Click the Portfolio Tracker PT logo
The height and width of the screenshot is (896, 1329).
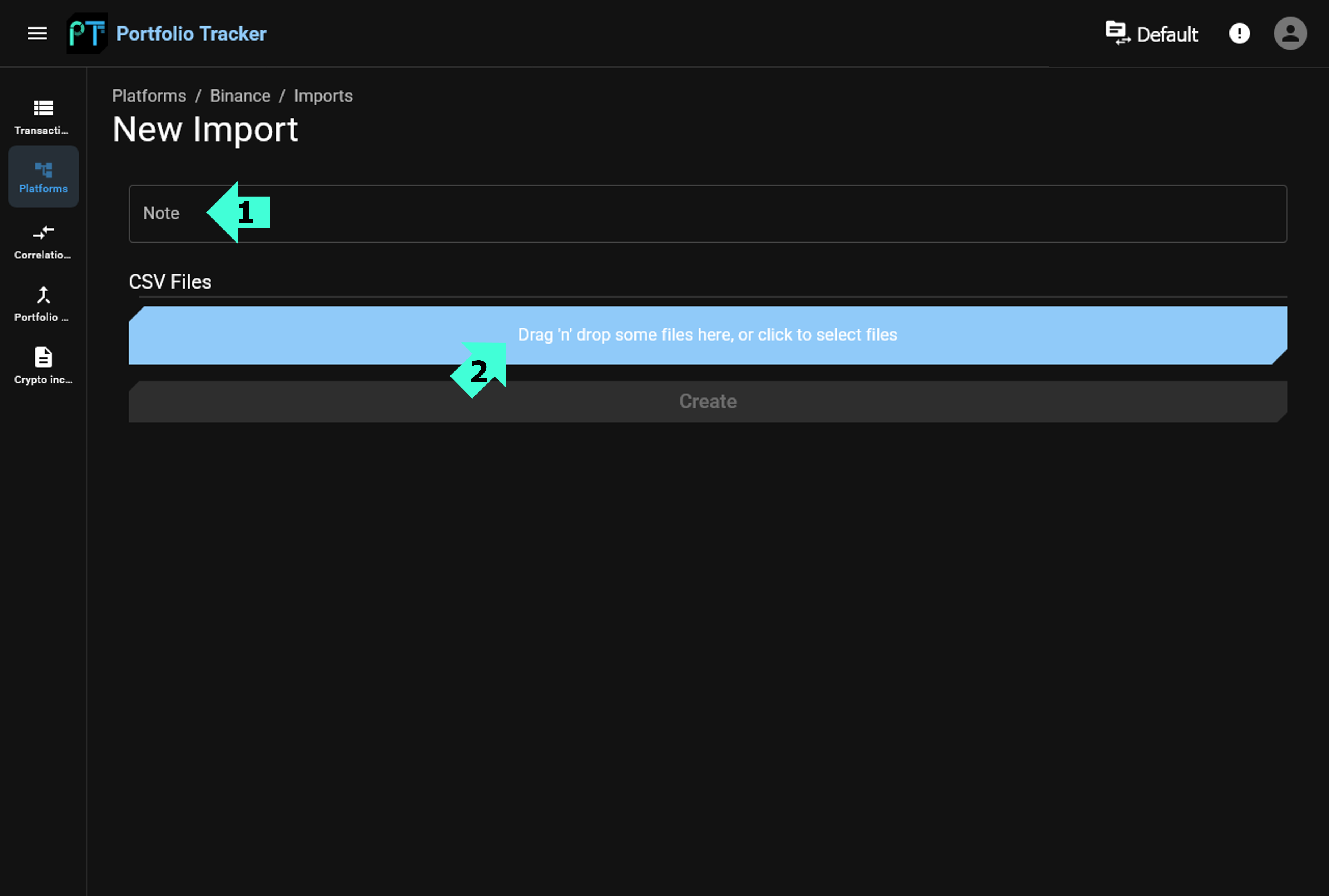87,33
